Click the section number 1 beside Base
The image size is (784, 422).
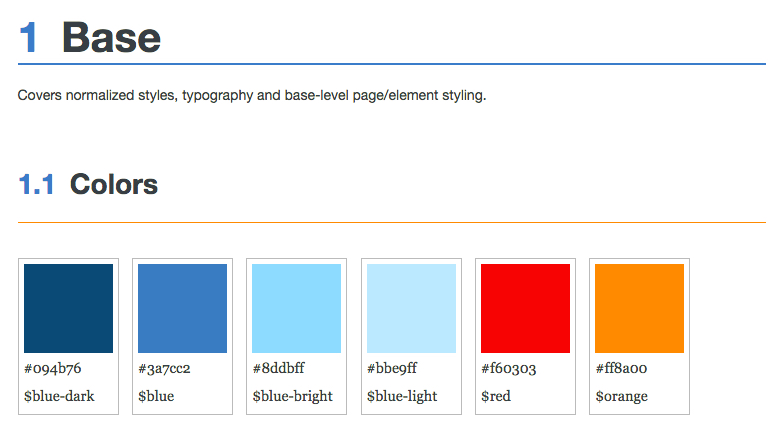point(28,38)
